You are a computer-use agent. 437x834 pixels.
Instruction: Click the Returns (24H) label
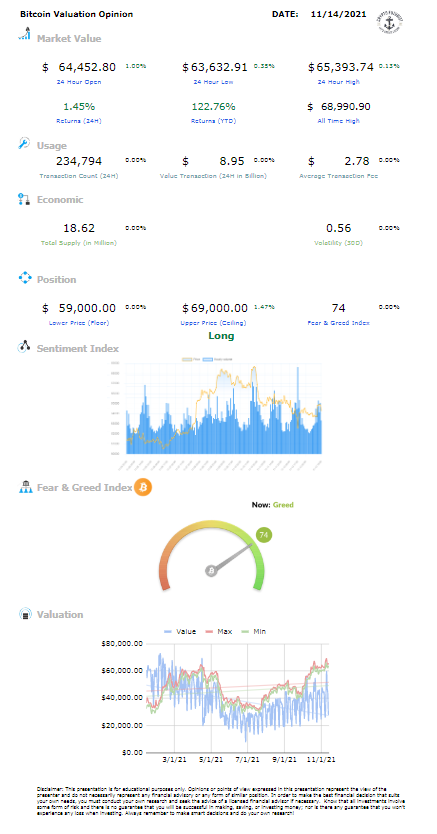79,121
